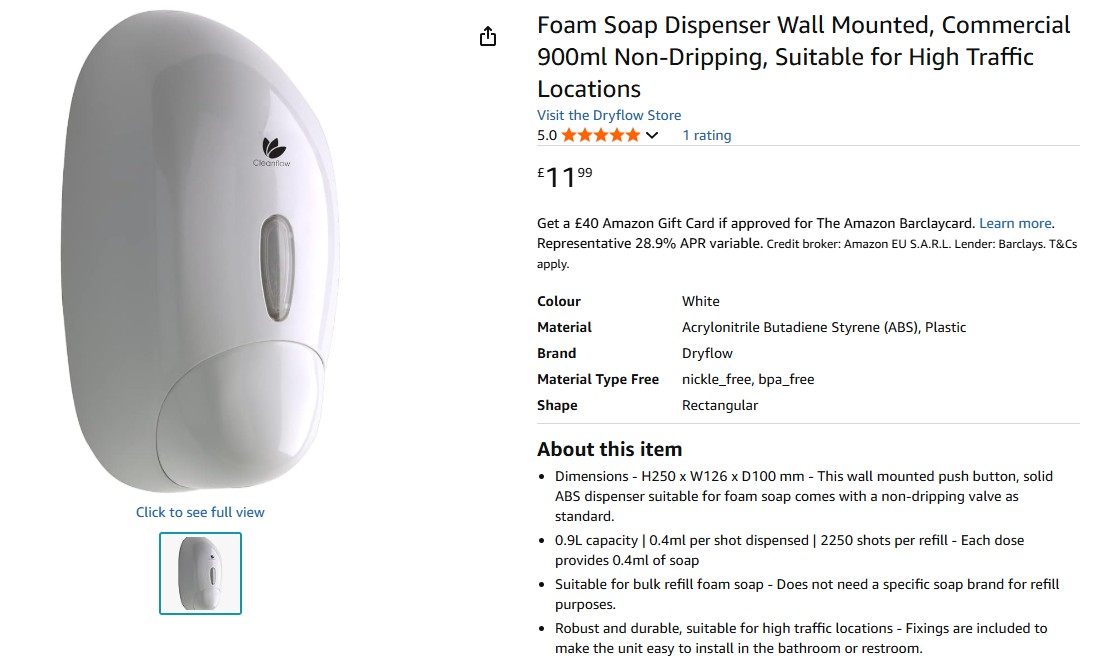Click the Brand value "Dryflow"
The image size is (1101, 665).
[x=707, y=353]
